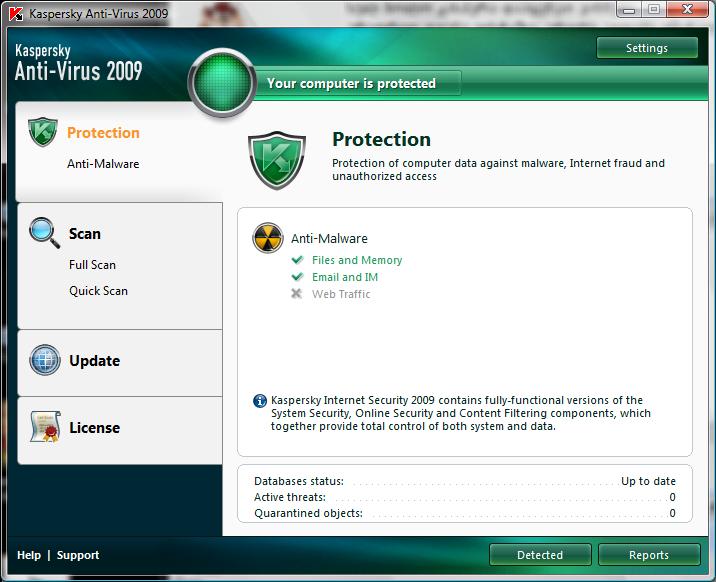Click the Anti-Malware heading in main panel
The image size is (716, 582).
coord(329,238)
